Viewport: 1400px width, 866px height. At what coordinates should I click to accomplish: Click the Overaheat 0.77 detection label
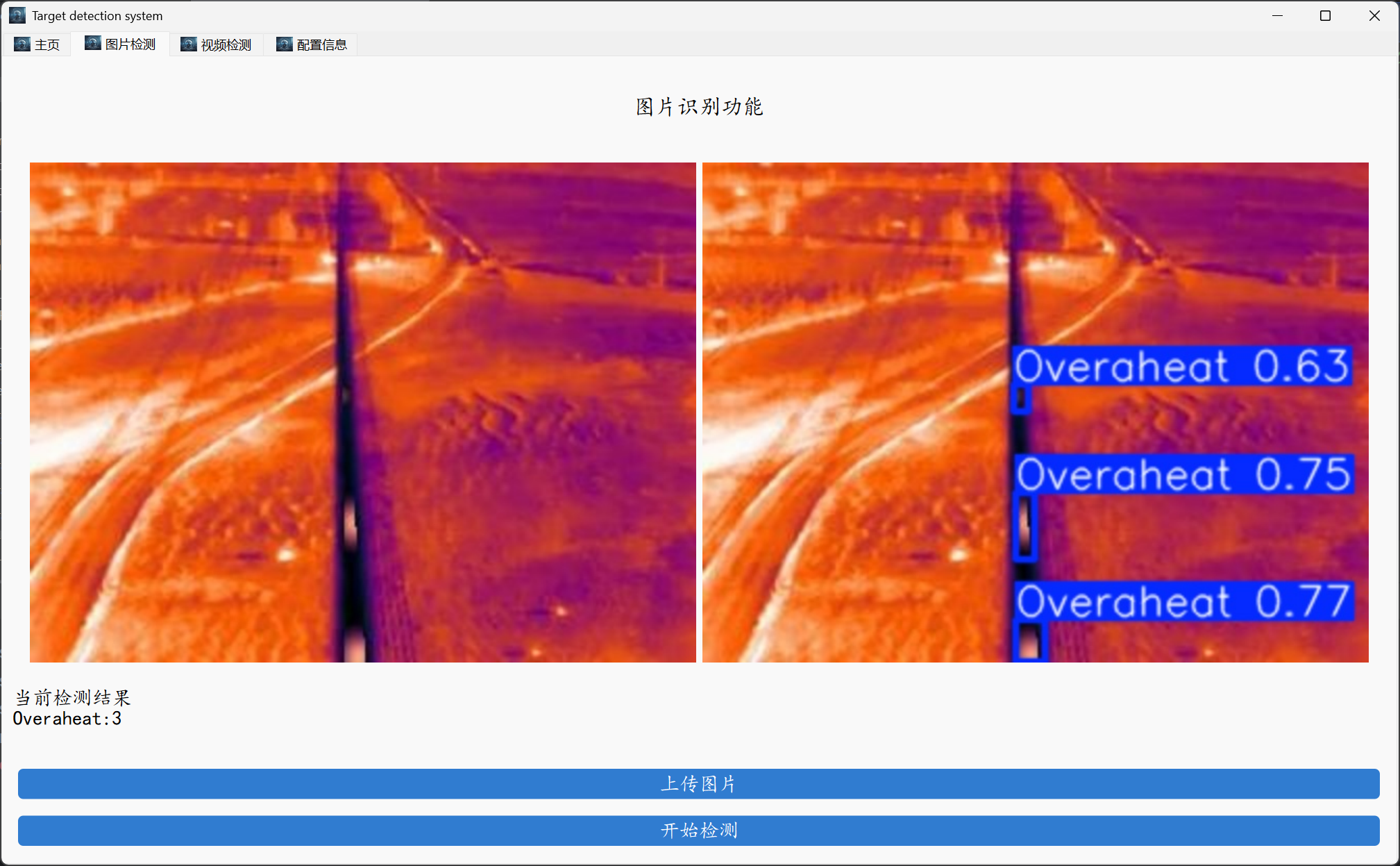pyautogui.click(x=1184, y=601)
